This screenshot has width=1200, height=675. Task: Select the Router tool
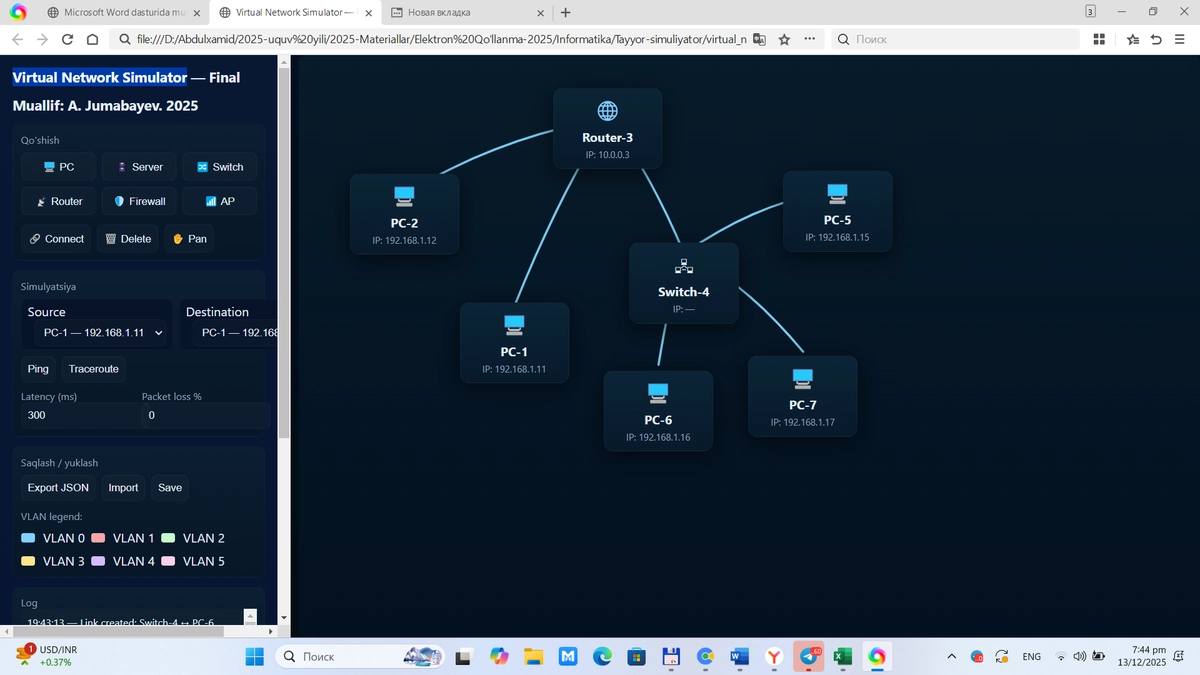pos(58,201)
